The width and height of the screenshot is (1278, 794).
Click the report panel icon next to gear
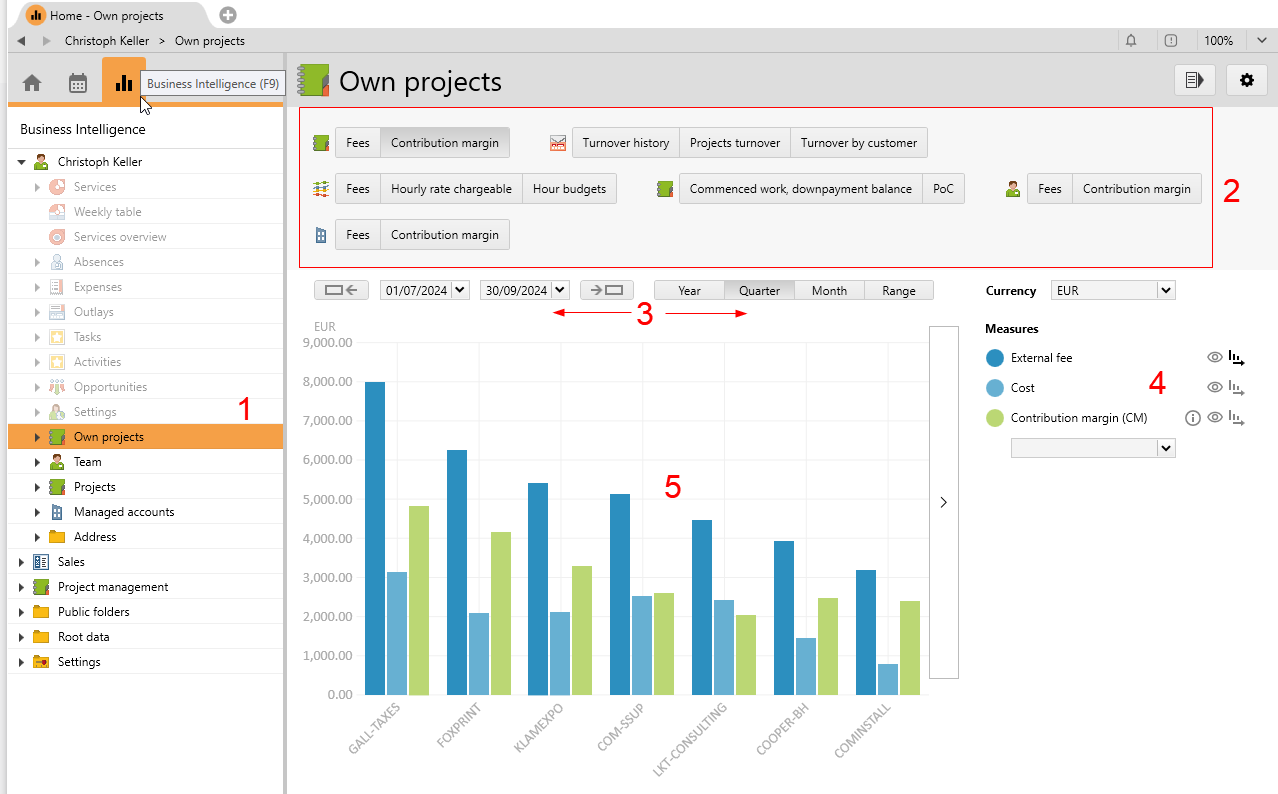1194,80
